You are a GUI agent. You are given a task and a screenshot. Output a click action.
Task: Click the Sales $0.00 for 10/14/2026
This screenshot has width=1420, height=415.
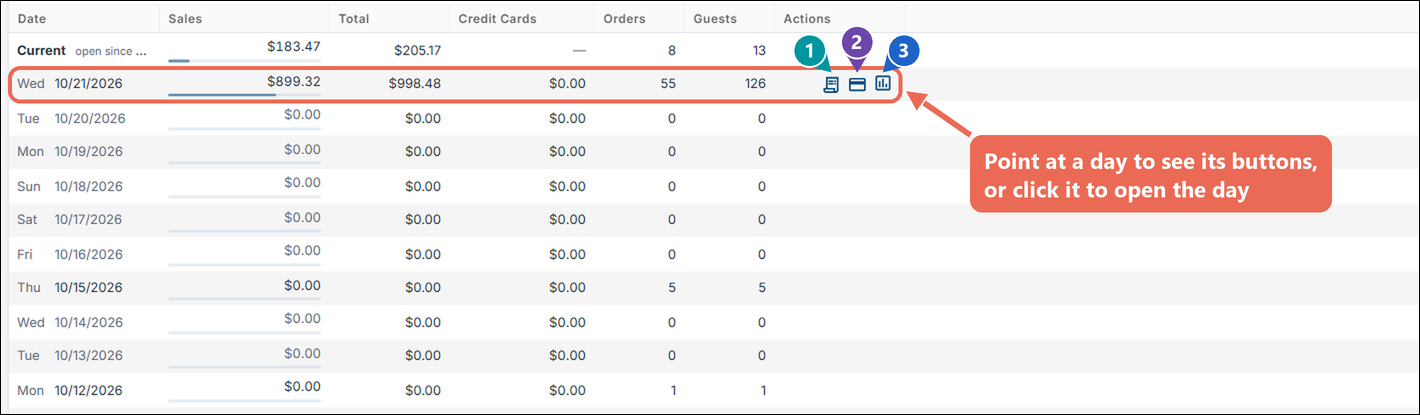(x=302, y=319)
